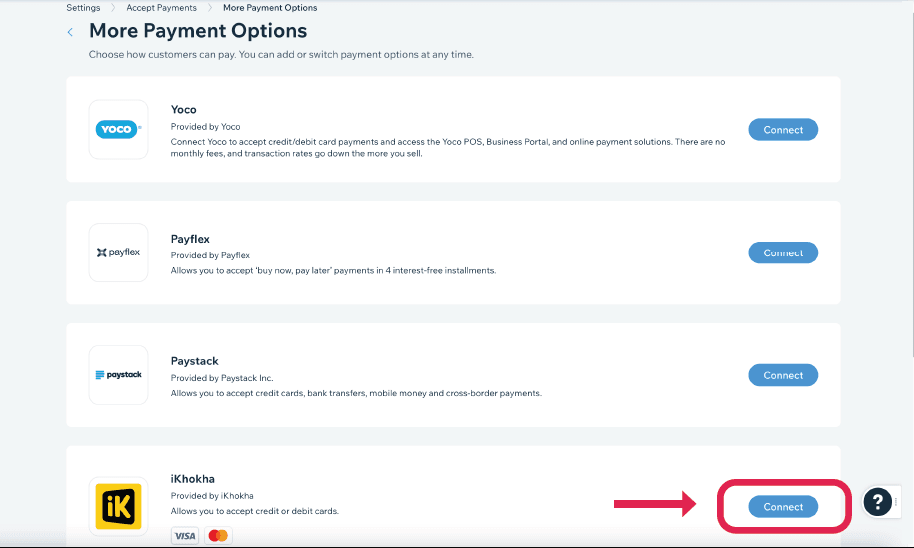Viewport: 914px width, 548px height.
Task: Click the More Payment Options heading
Action: 198,31
